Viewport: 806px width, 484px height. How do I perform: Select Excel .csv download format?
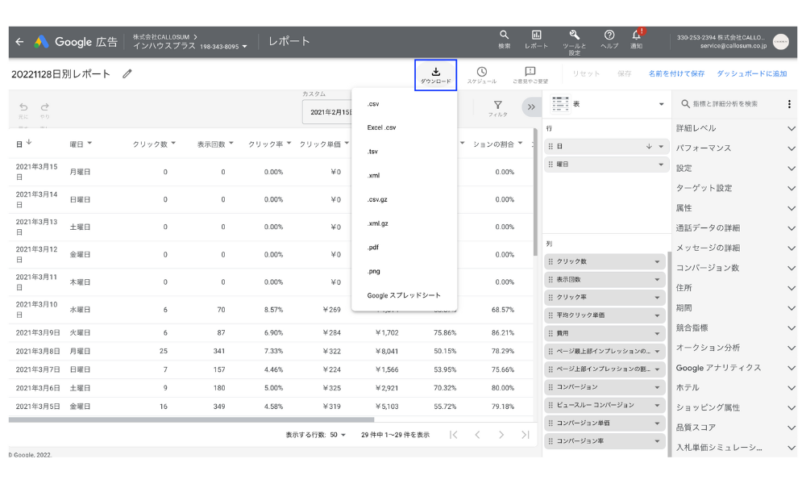pyautogui.click(x=382, y=128)
